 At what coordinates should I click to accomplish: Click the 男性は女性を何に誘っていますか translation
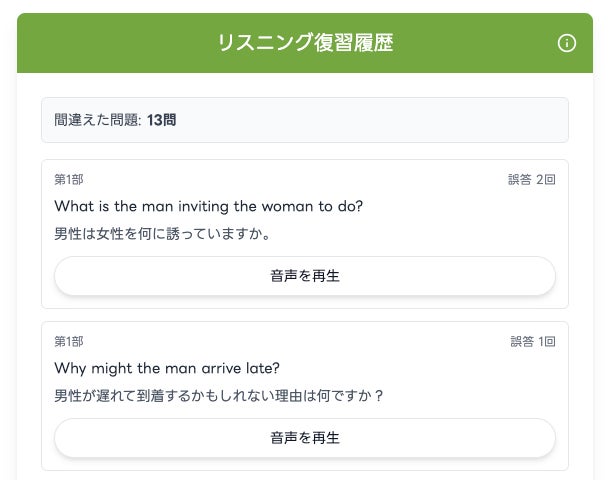(163, 234)
